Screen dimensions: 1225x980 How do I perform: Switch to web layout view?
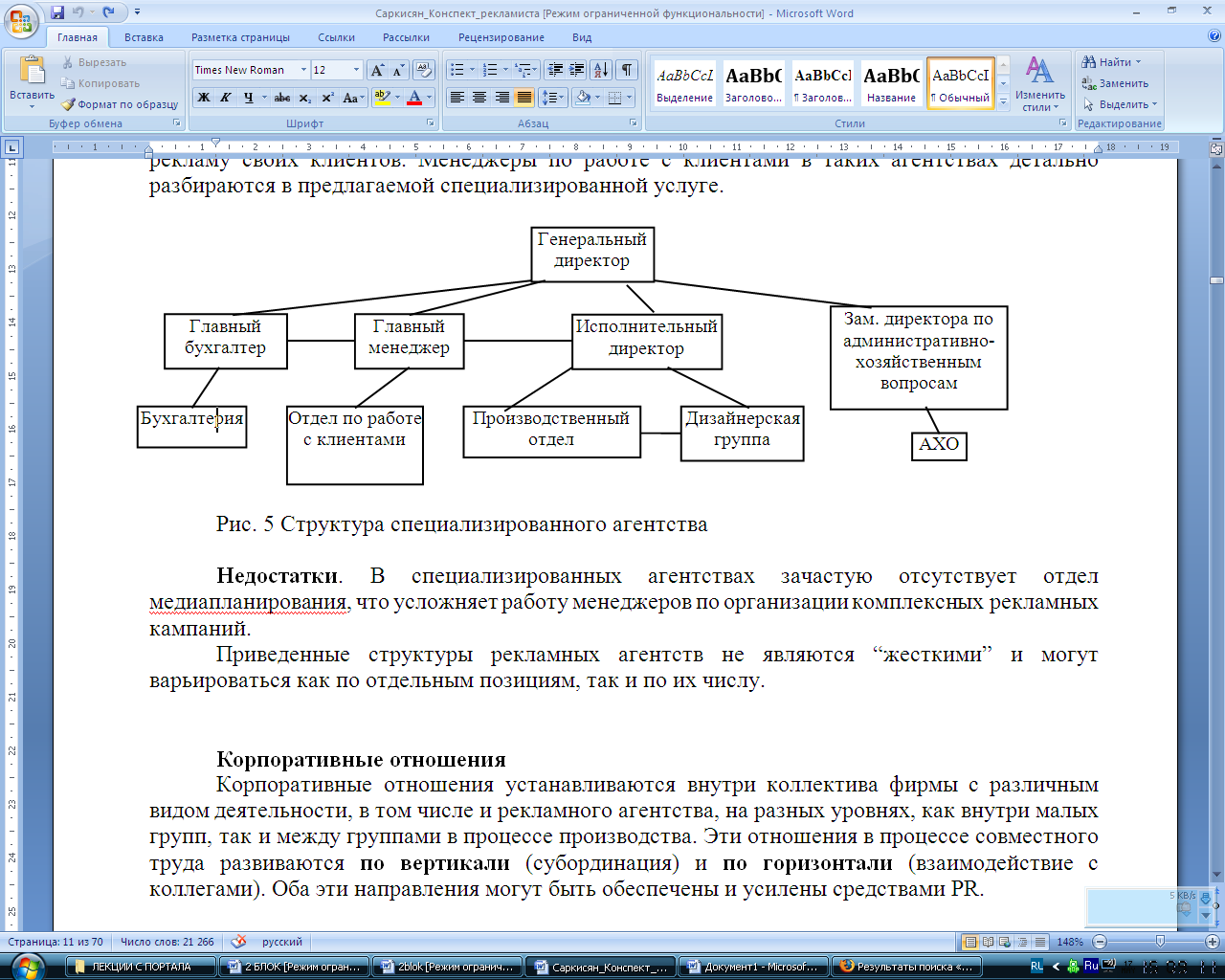tap(1006, 942)
